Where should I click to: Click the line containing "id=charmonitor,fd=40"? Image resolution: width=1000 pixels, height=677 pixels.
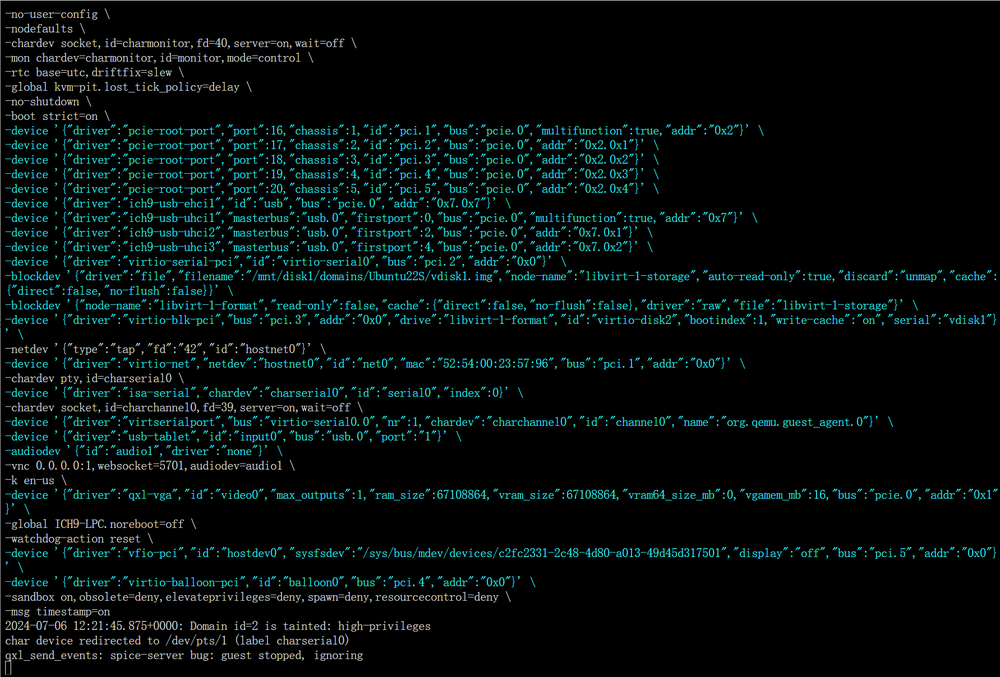point(181,43)
